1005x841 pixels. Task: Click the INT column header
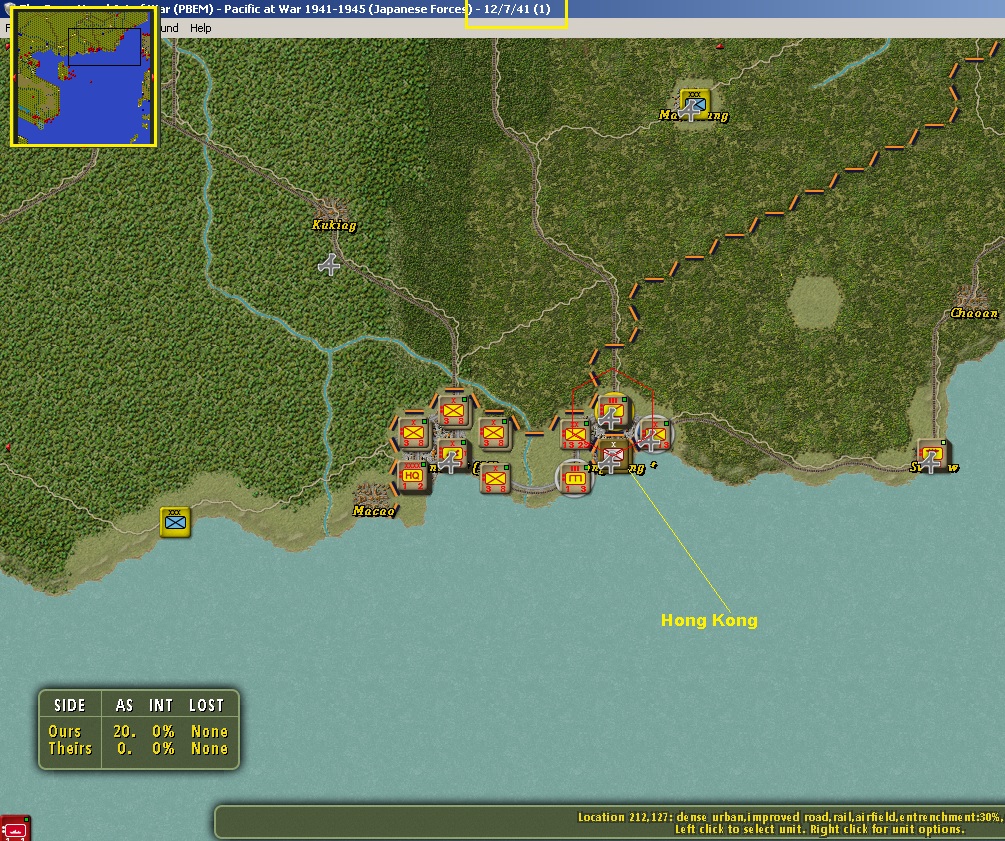click(x=161, y=706)
